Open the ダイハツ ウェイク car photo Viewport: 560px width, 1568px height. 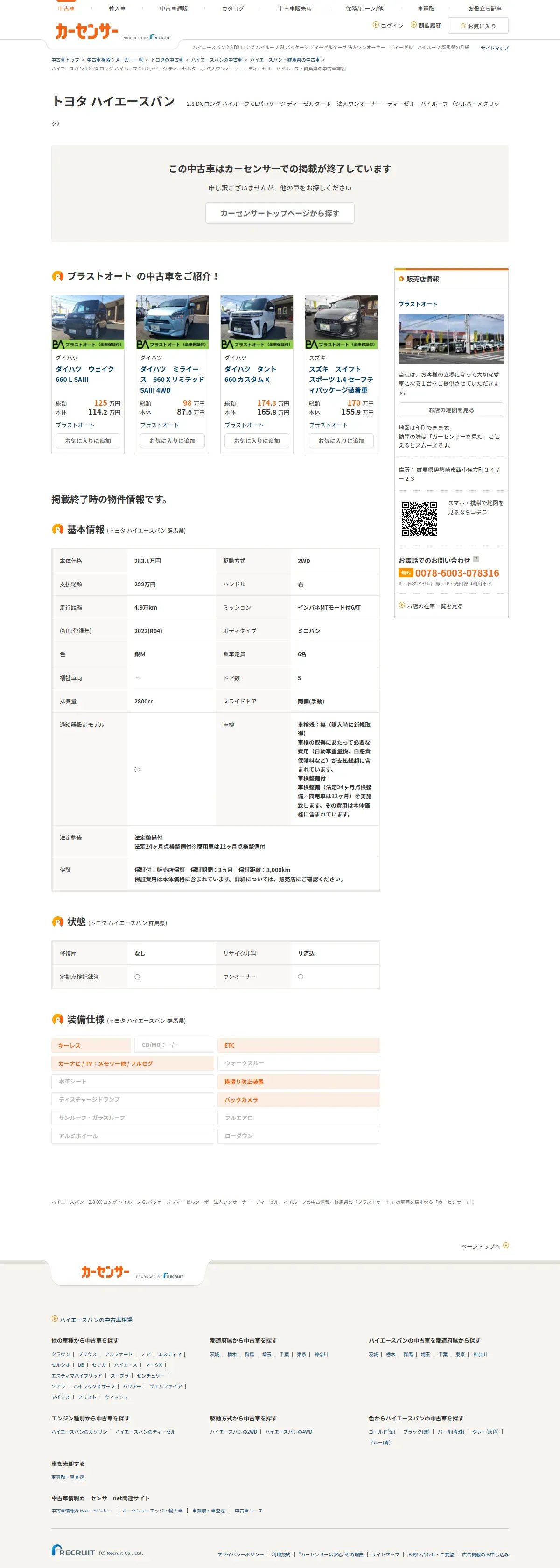[88, 322]
